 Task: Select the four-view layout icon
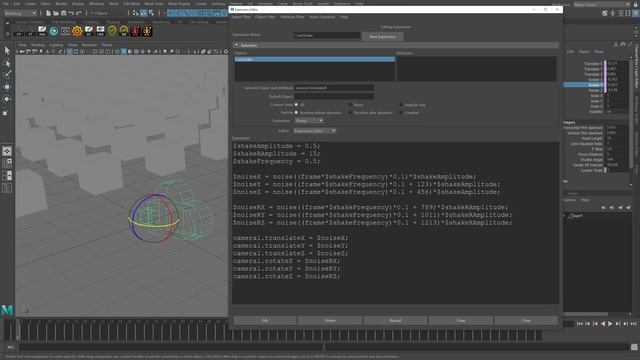point(7,163)
